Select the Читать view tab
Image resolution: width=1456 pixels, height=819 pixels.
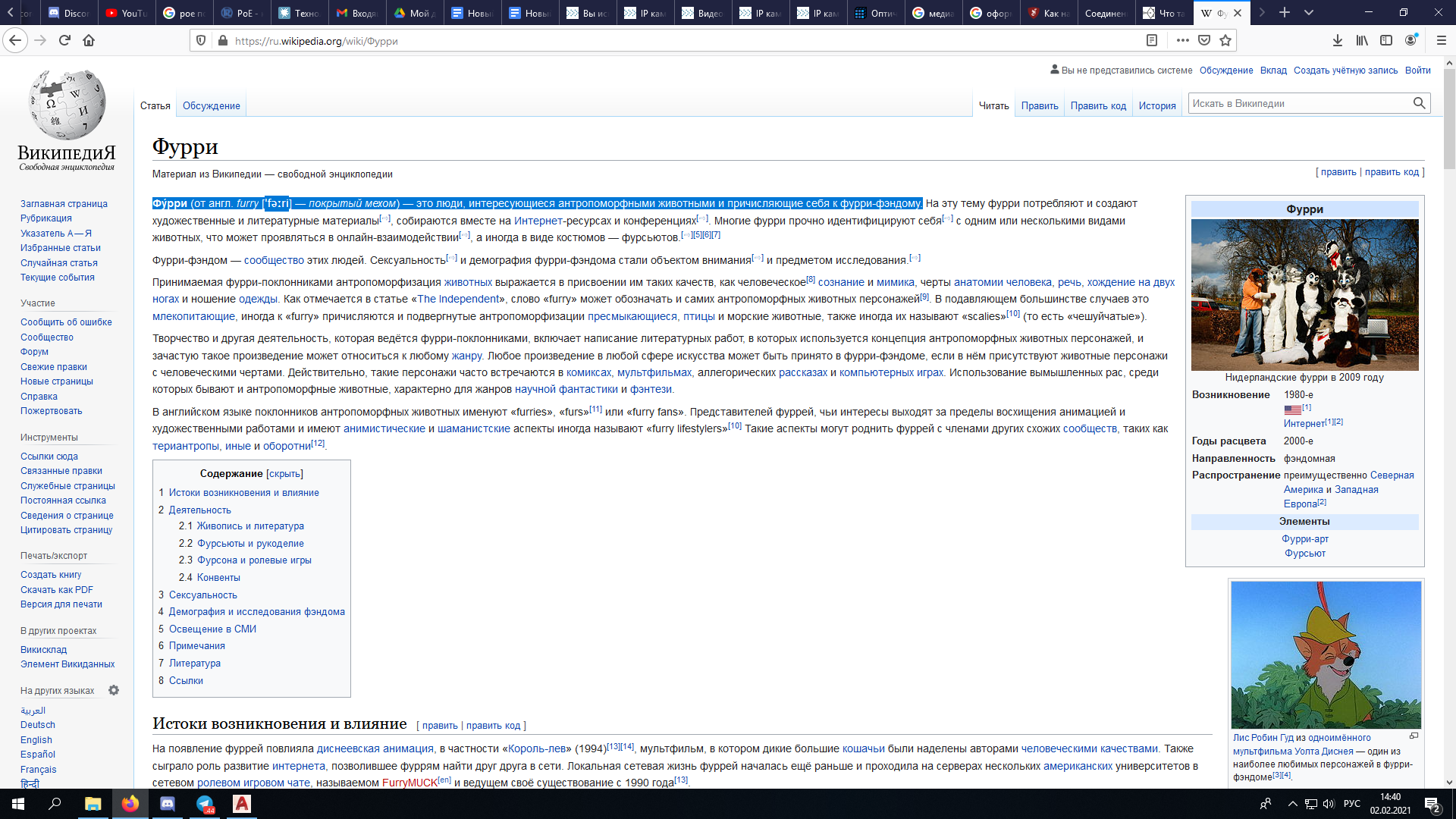(993, 106)
